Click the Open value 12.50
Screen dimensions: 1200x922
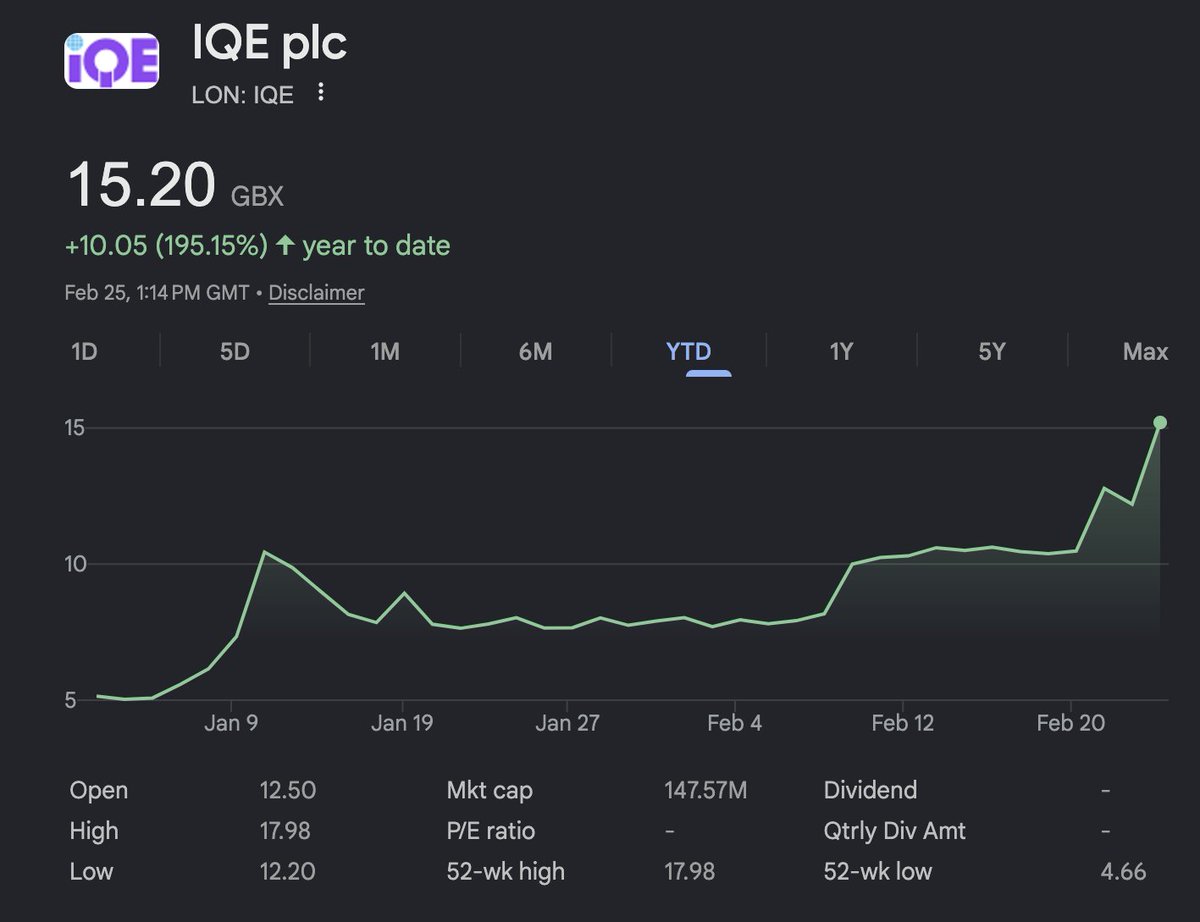(x=288, y=790)
